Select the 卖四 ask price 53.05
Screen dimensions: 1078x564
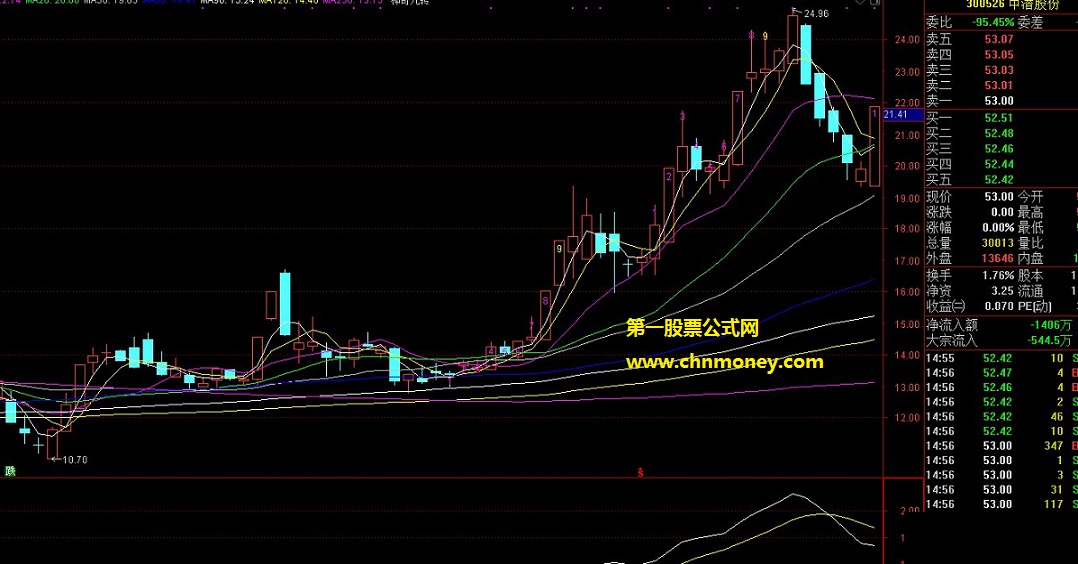tap(998, 54)
